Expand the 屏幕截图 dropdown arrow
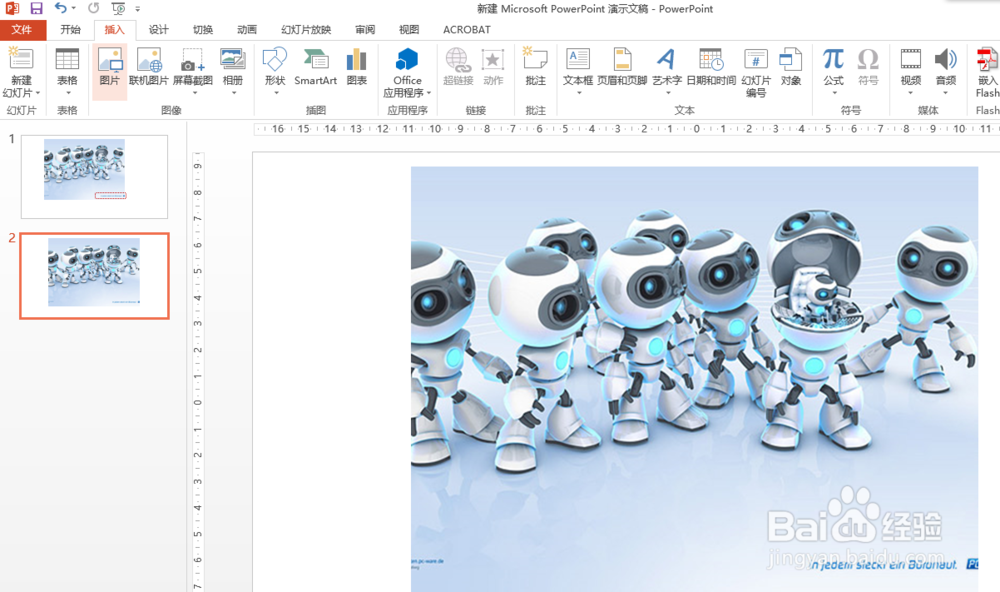The width and height of the screenshot is (1000, 592). [x=193, y=93]
